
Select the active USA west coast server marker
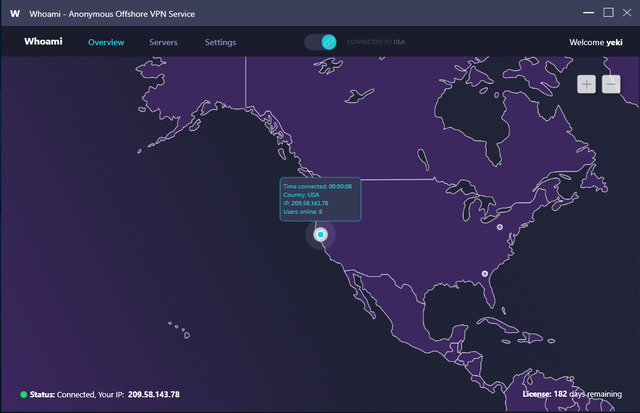pyautogui.click(x=320, y=234)
